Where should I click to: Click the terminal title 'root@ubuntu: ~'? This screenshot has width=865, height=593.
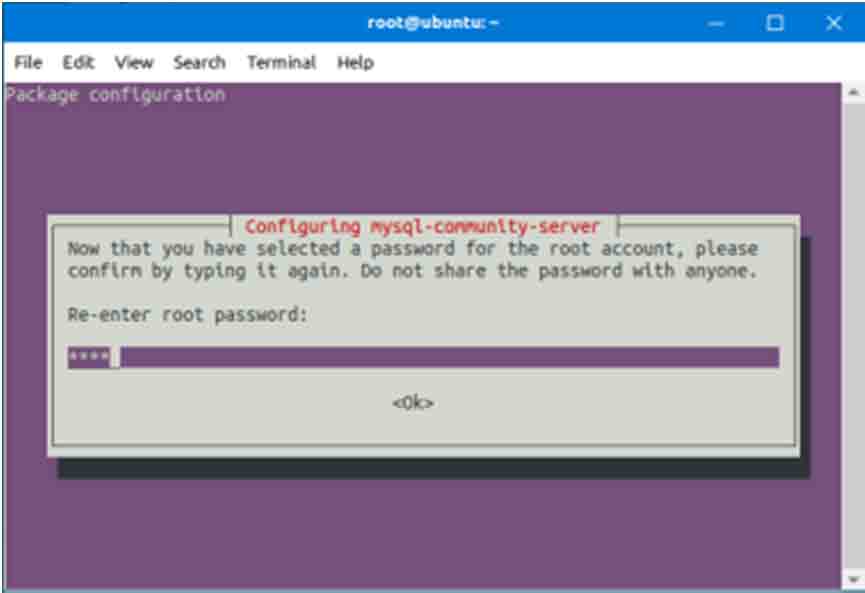[433, 23]
